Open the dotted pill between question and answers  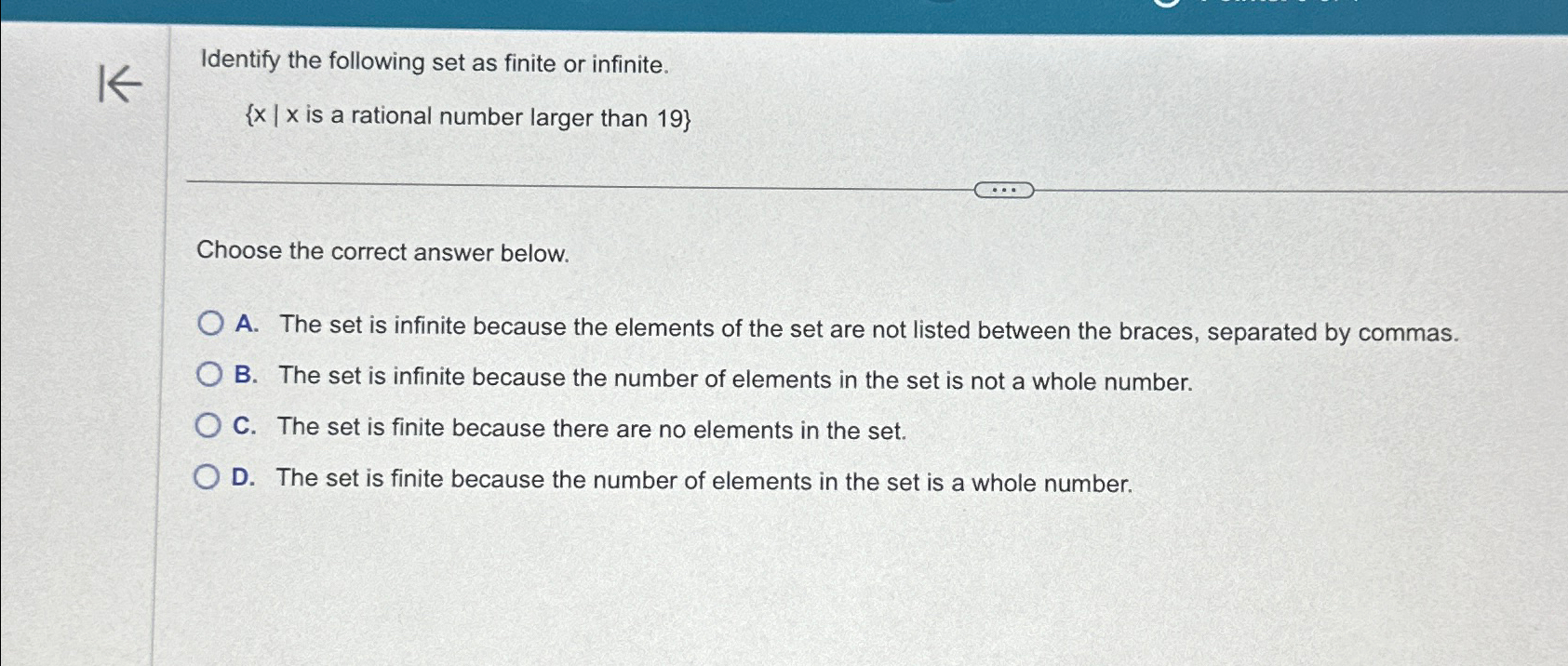pos(1006,191)
